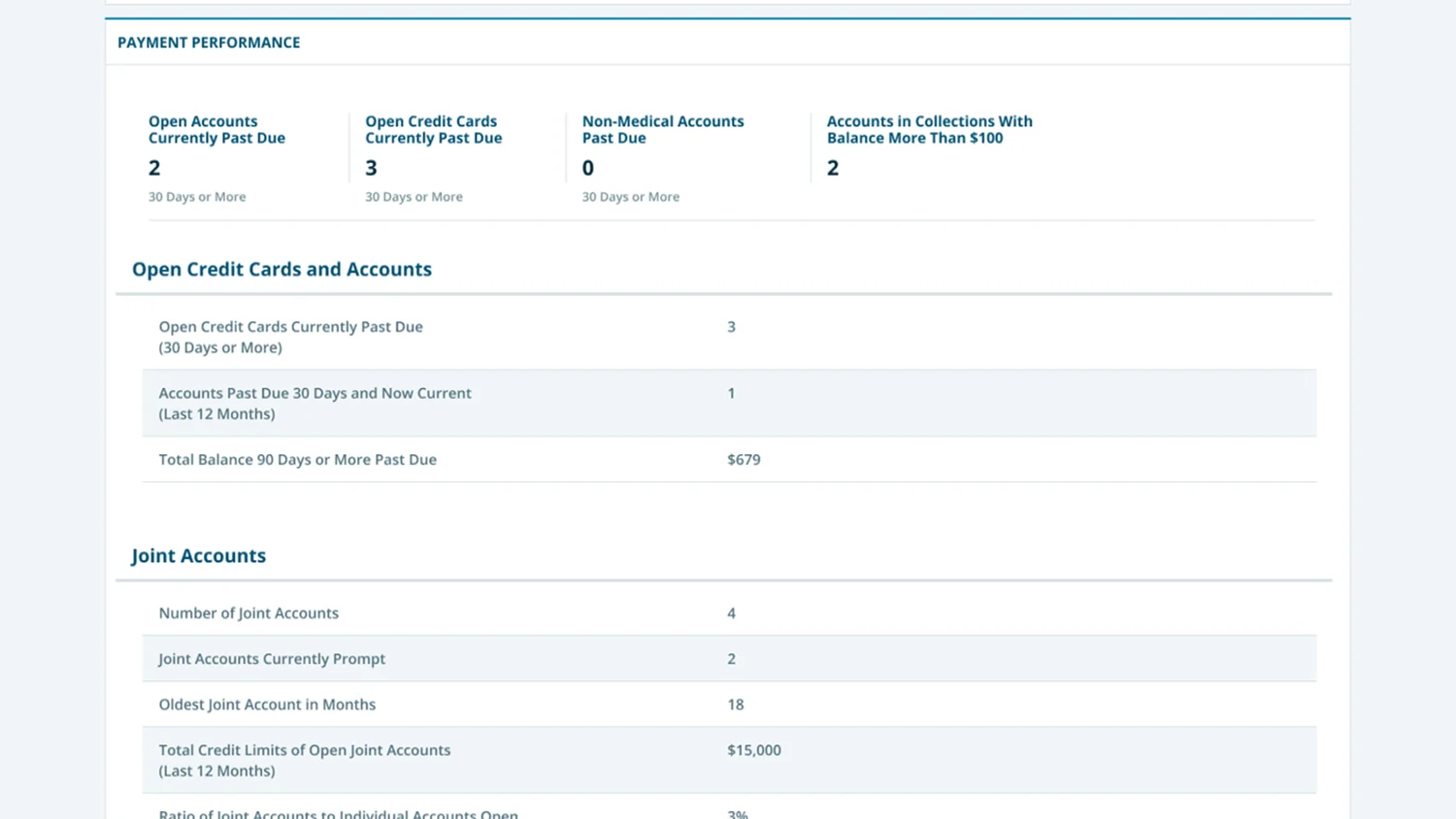Click the Joint Accounts section heading
This screenshot has height=819, width=1456.
[x=198, y=556]
